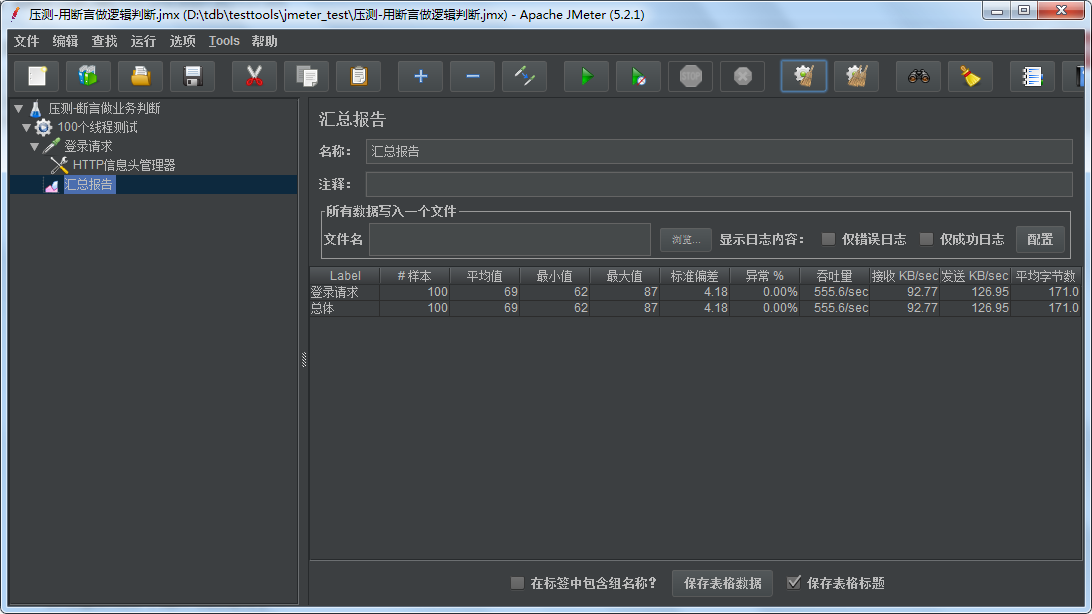The height and width of the screenshot is (614, 1092).
Task: Click Start no pauses icon
Action: [639, 76]
